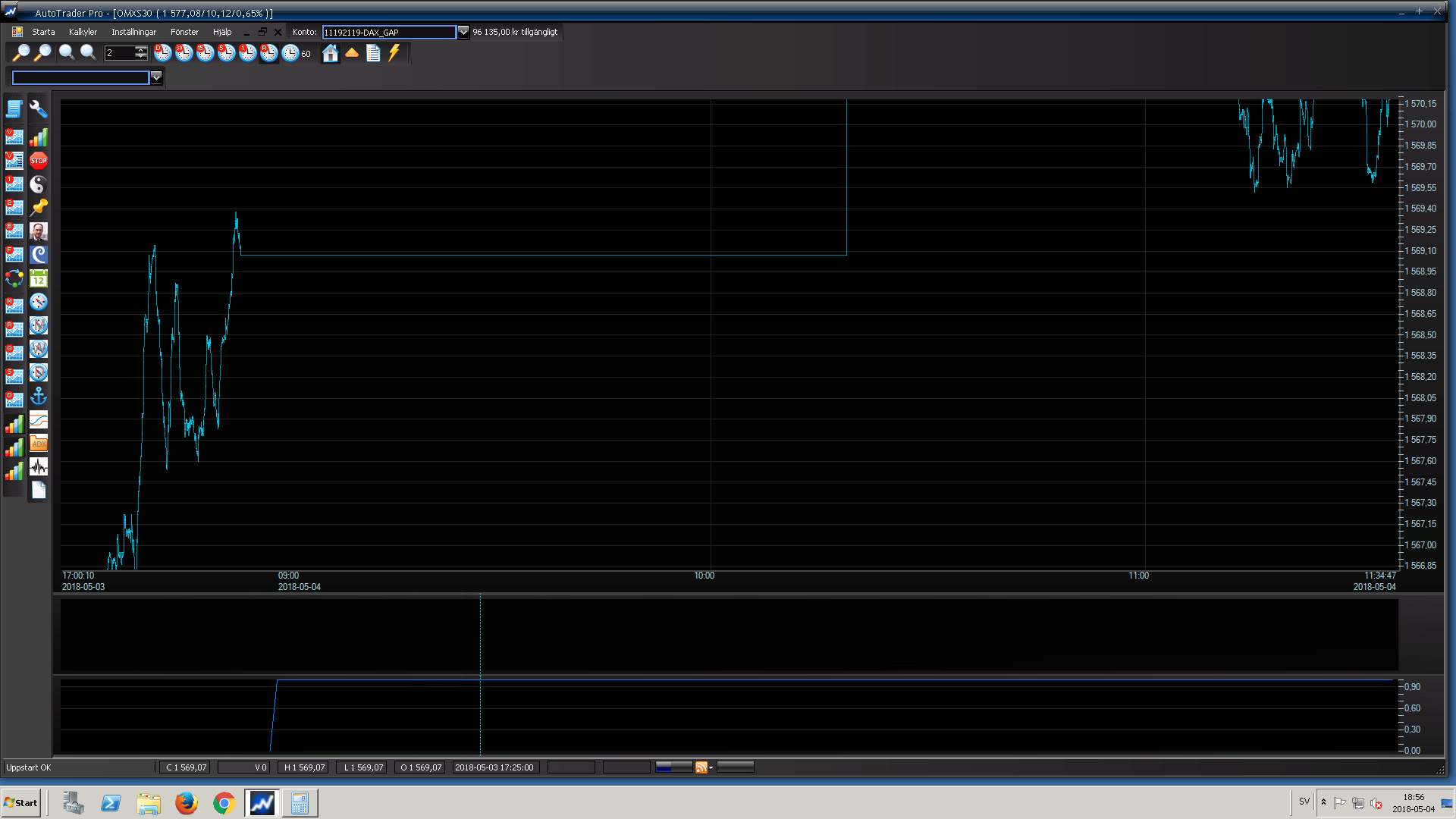Open the Kalkyler menu

(83, 32)
